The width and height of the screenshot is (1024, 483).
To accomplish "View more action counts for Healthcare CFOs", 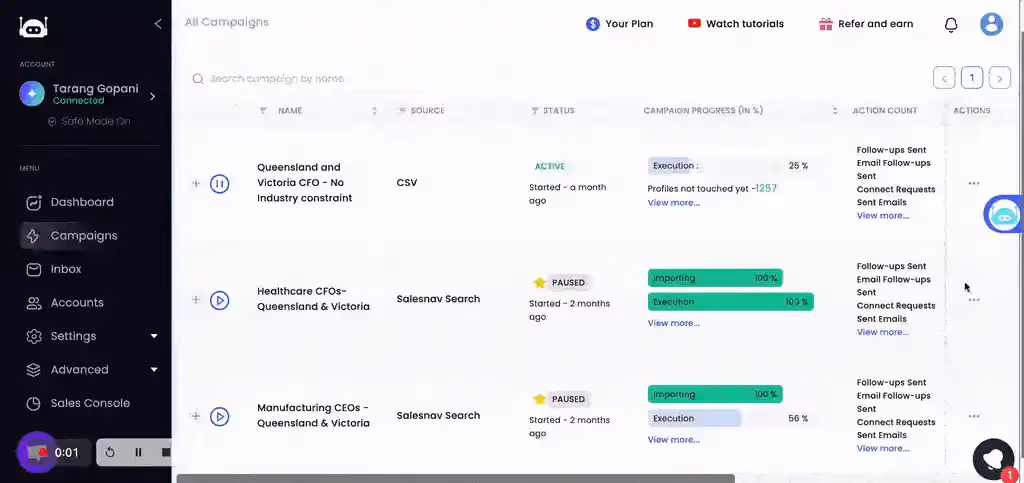I will tap(883, 332).
